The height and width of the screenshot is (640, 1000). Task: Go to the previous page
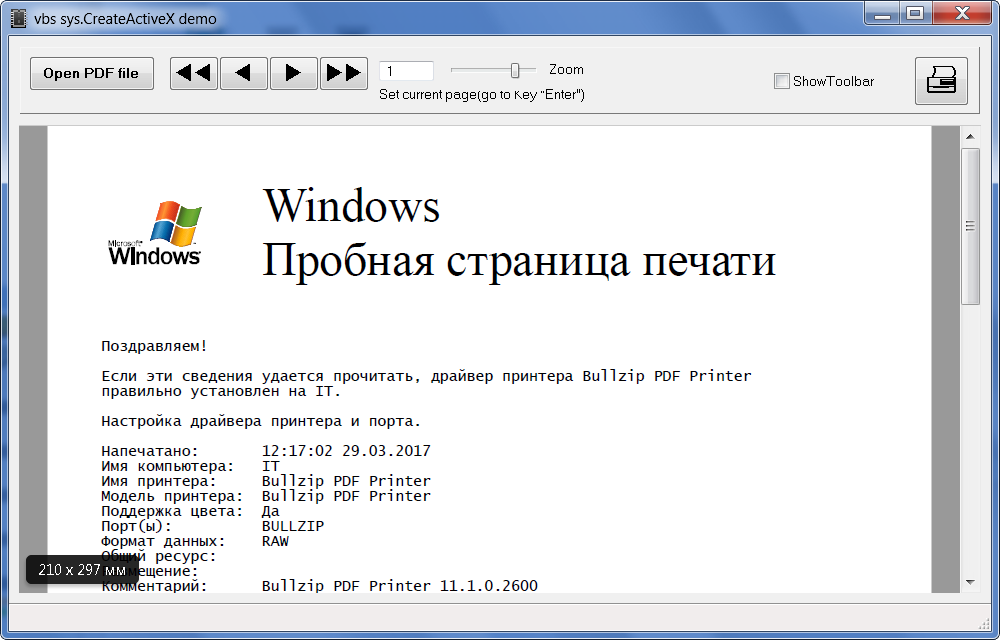click(244, 73)
